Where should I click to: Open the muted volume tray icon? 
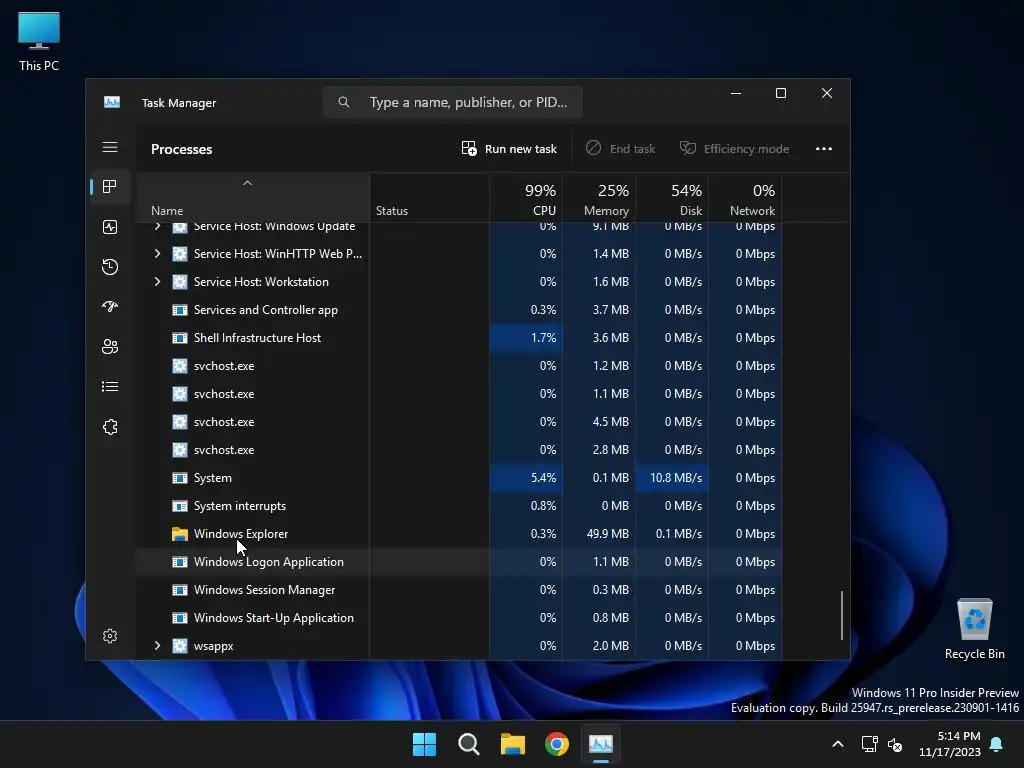tap(895, 744)
